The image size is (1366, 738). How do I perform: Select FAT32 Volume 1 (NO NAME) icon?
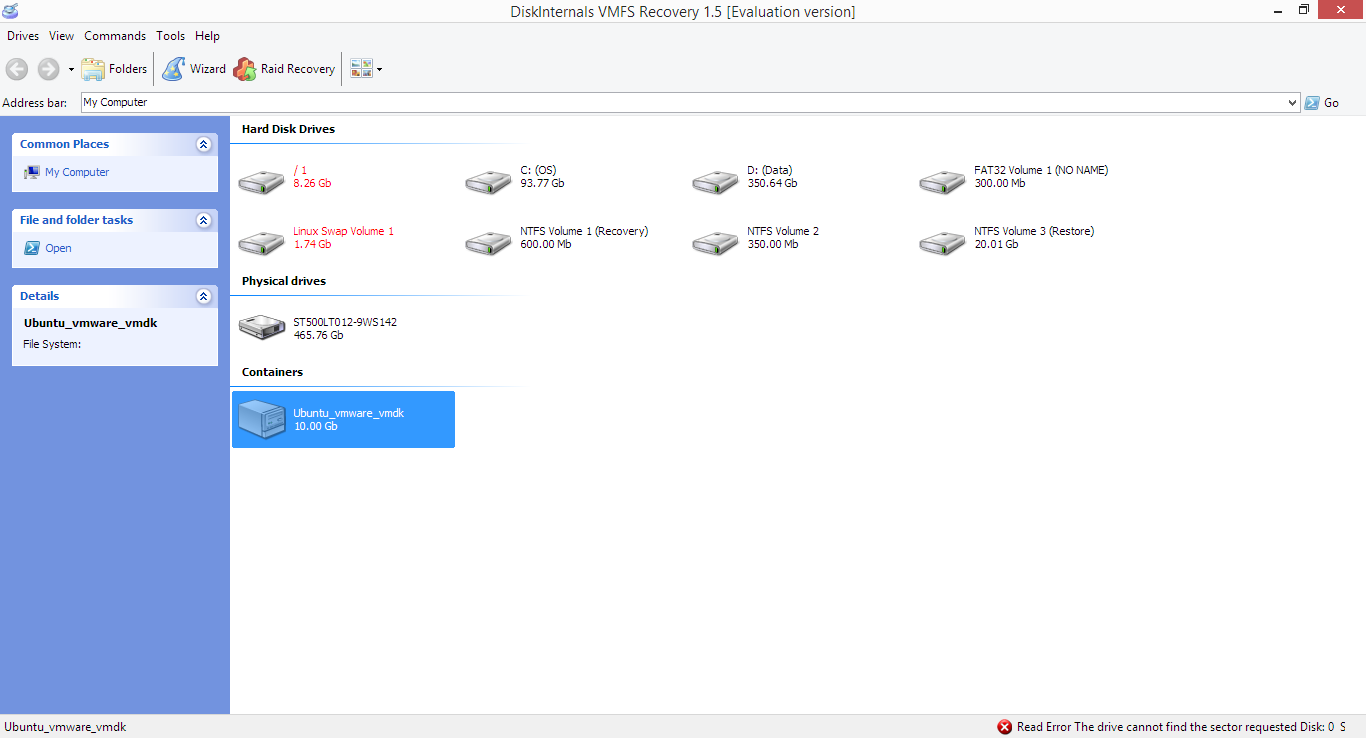(x=943, y=182)
